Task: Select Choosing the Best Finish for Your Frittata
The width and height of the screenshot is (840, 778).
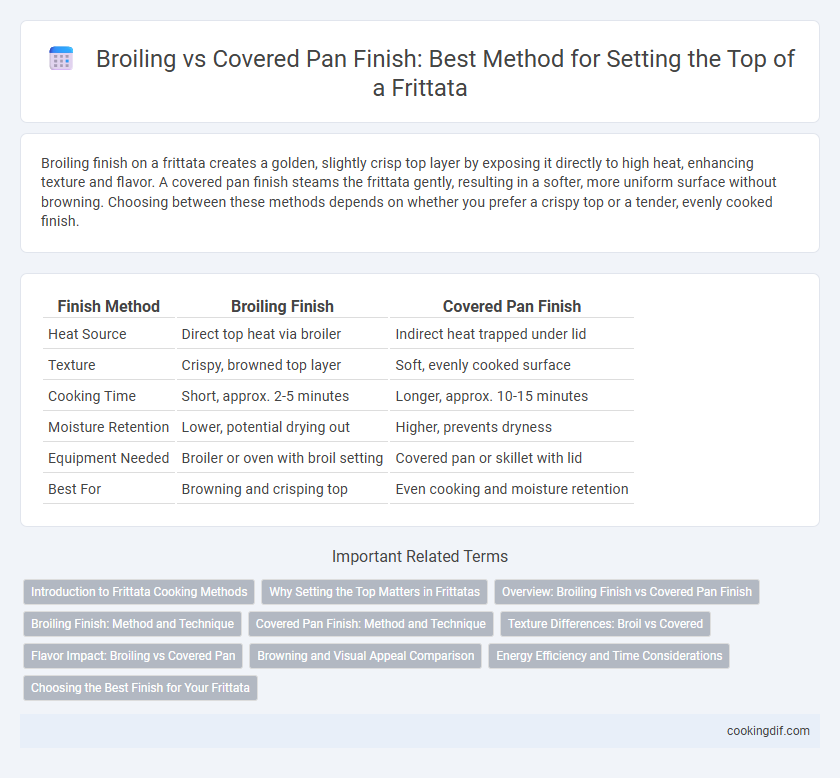Action: click(x=140, y=688)
